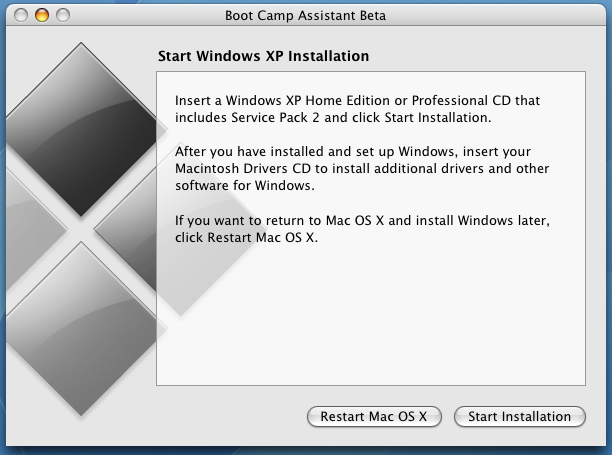The height and width of the screenshot is (455, 612).
Task: Click the paragraph mentioning Macintosh Drivers CD
Action: pos(362,169)
